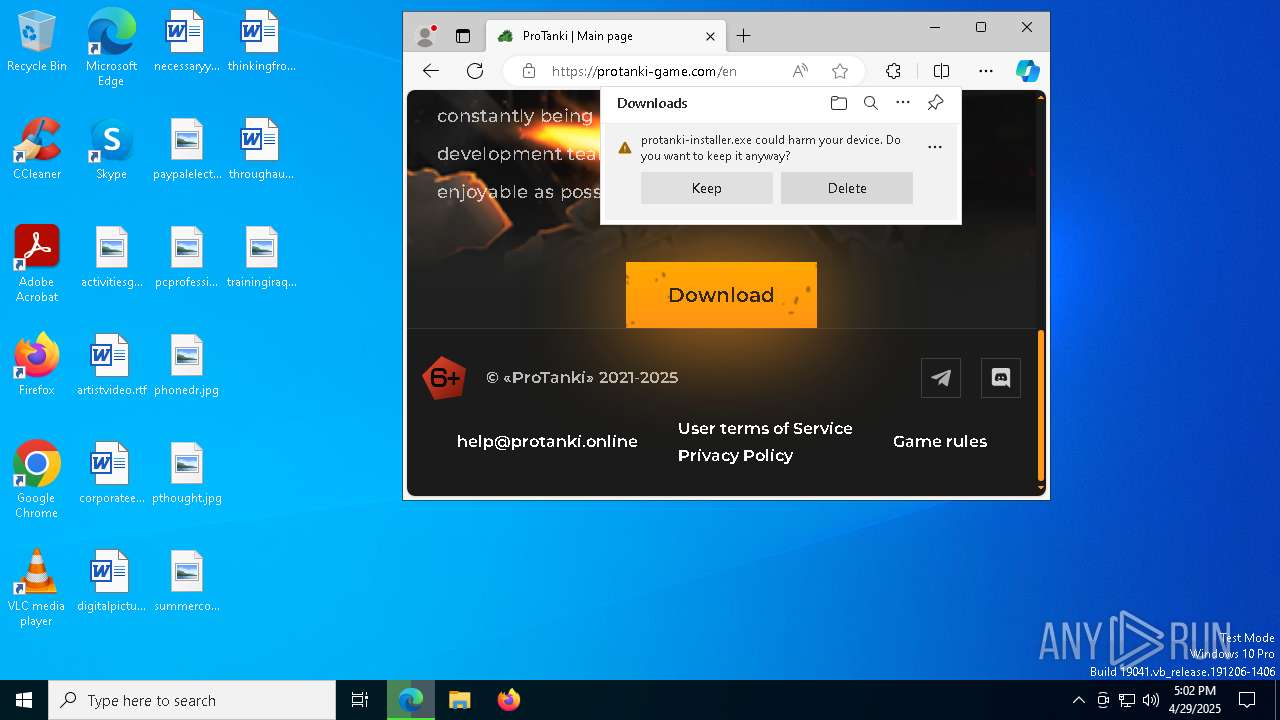Select the necessaryy Word document icon
Image resolution: width=1280 pixels, height=720 pixels.
pyautogui.click(x=186, y=41)
